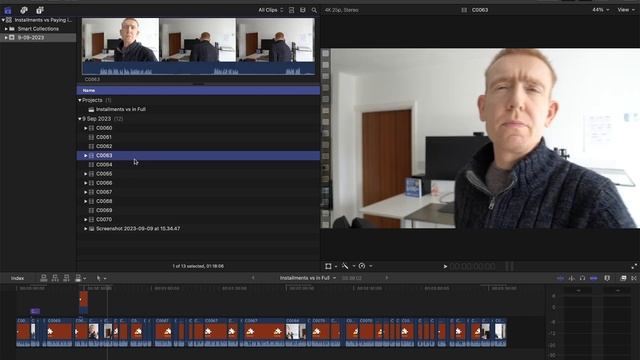Expand clip C0060 disclosure triangle

tap(86, 128)
